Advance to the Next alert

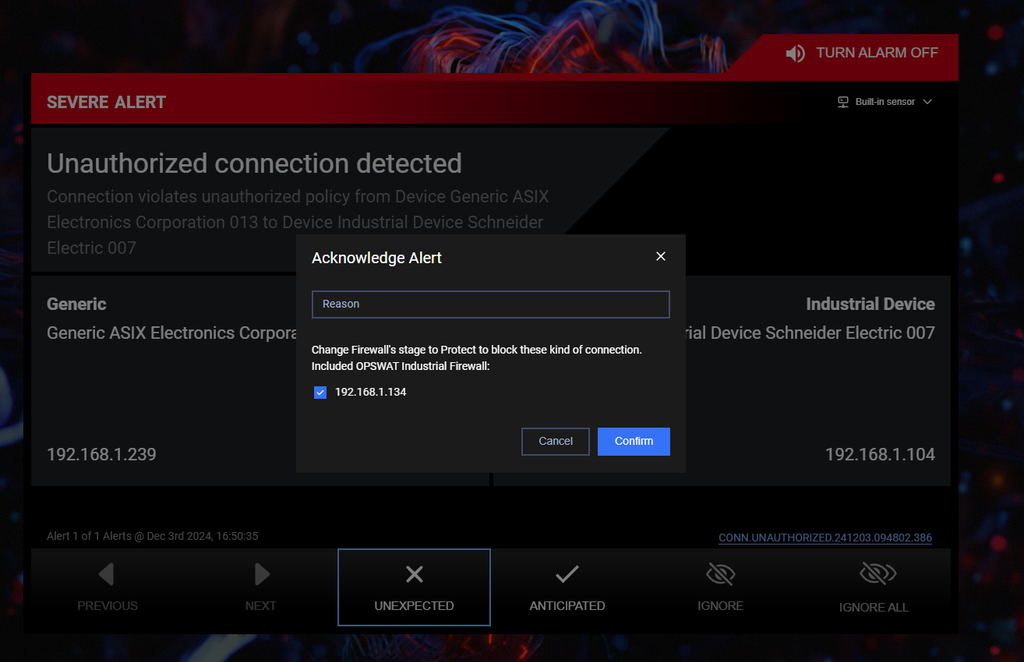(x=261, y=587)
